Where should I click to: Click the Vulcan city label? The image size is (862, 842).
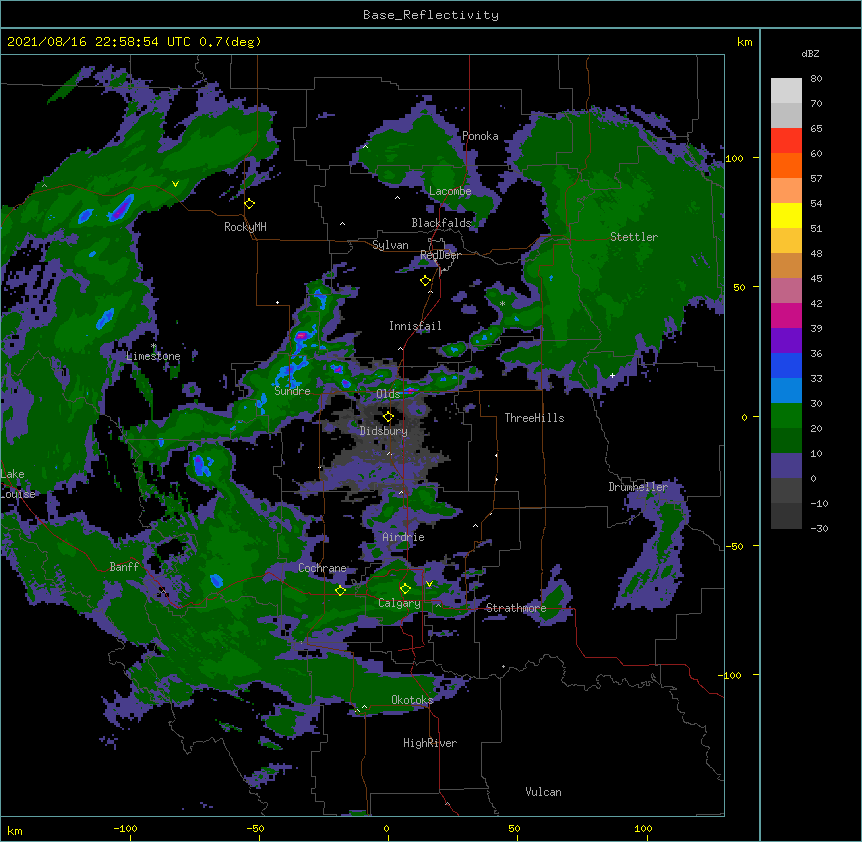coord(543,792)
